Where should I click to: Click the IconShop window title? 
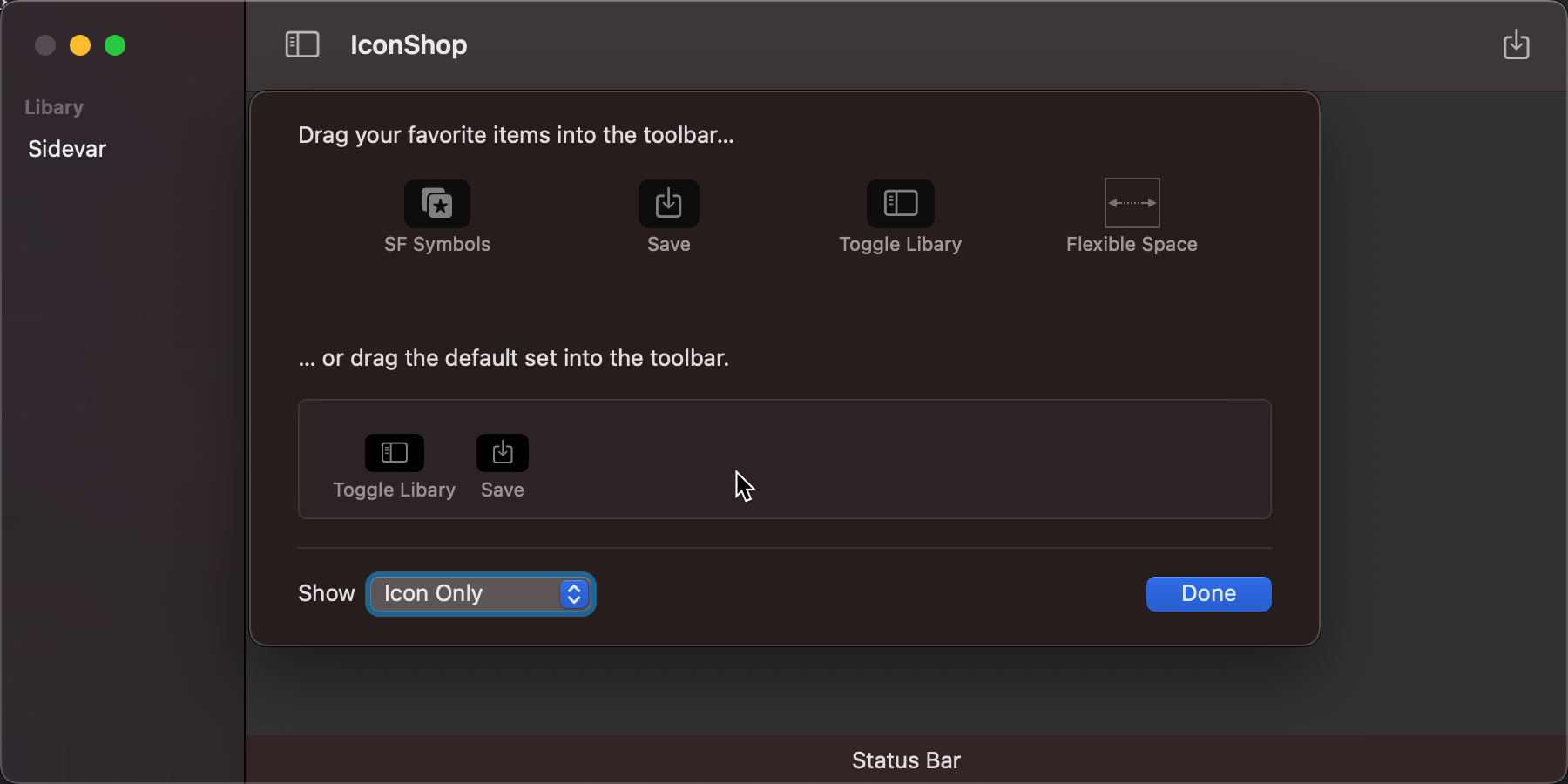409,44
